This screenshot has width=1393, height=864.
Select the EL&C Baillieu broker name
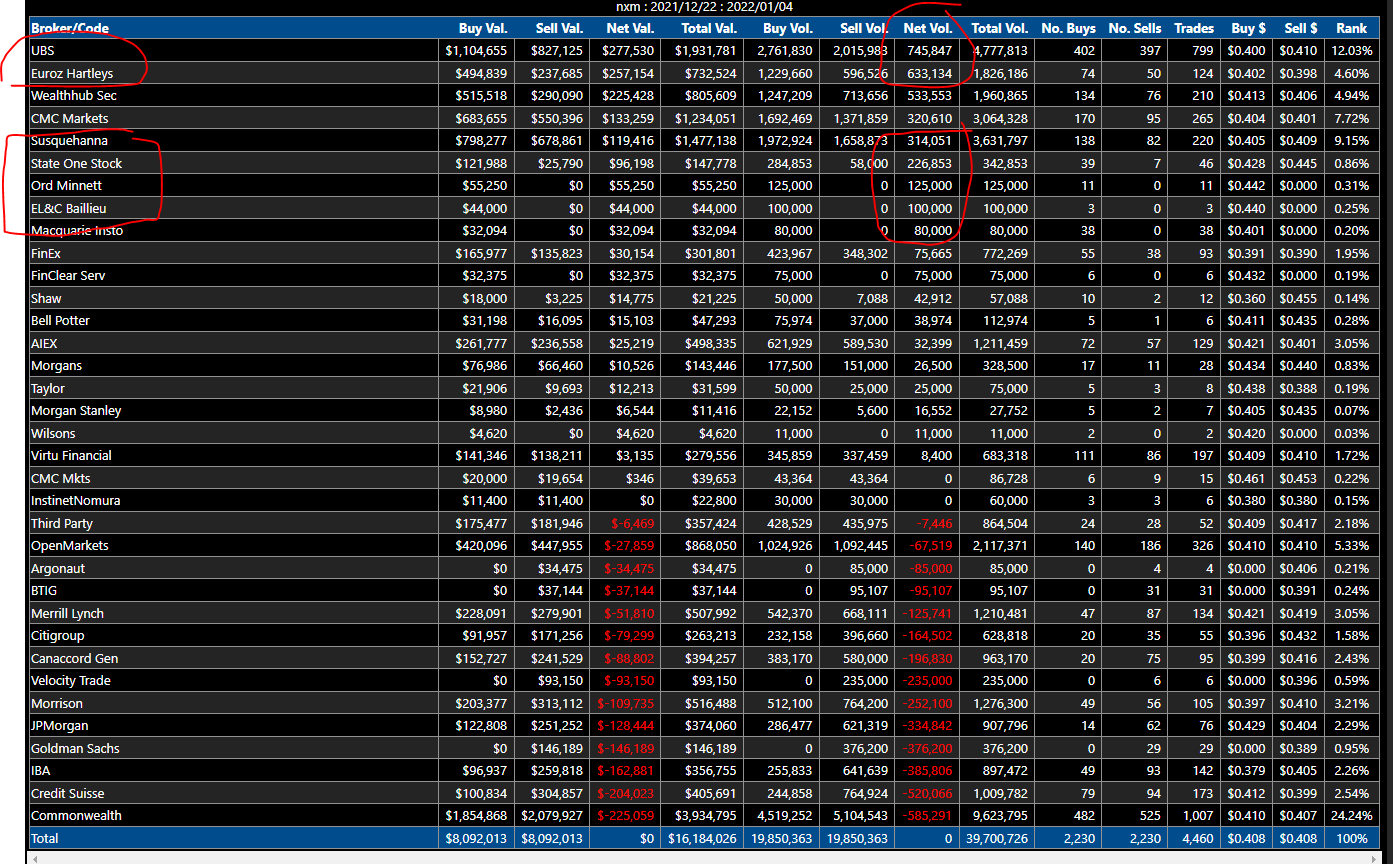(69, 208)
